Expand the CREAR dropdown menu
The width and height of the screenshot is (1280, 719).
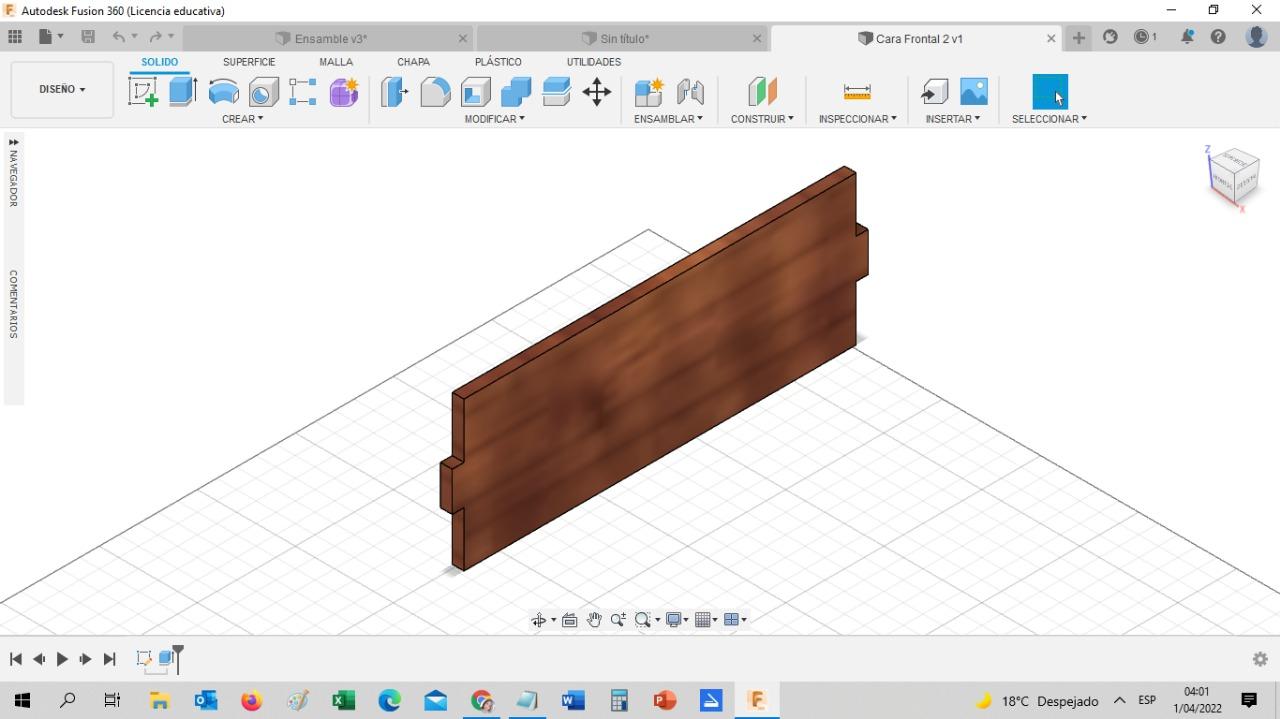pos(243,119)
